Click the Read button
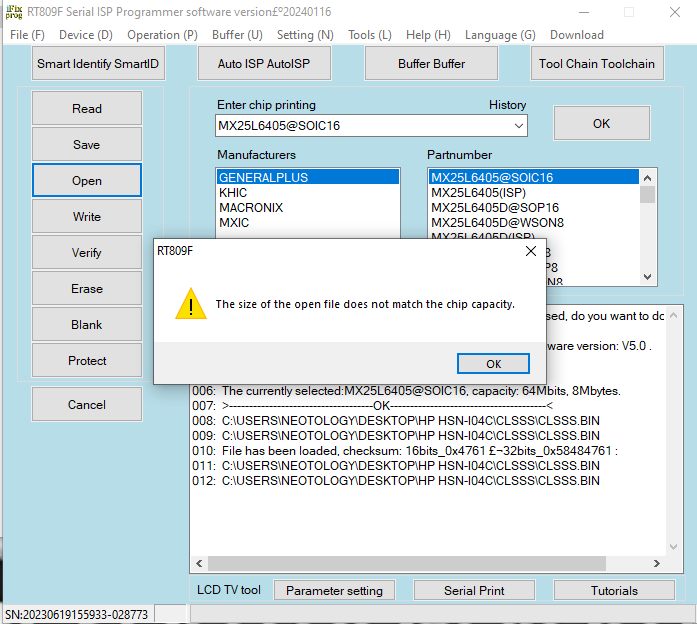Viewport: 697px width, 624px height. tap(87, 109)
